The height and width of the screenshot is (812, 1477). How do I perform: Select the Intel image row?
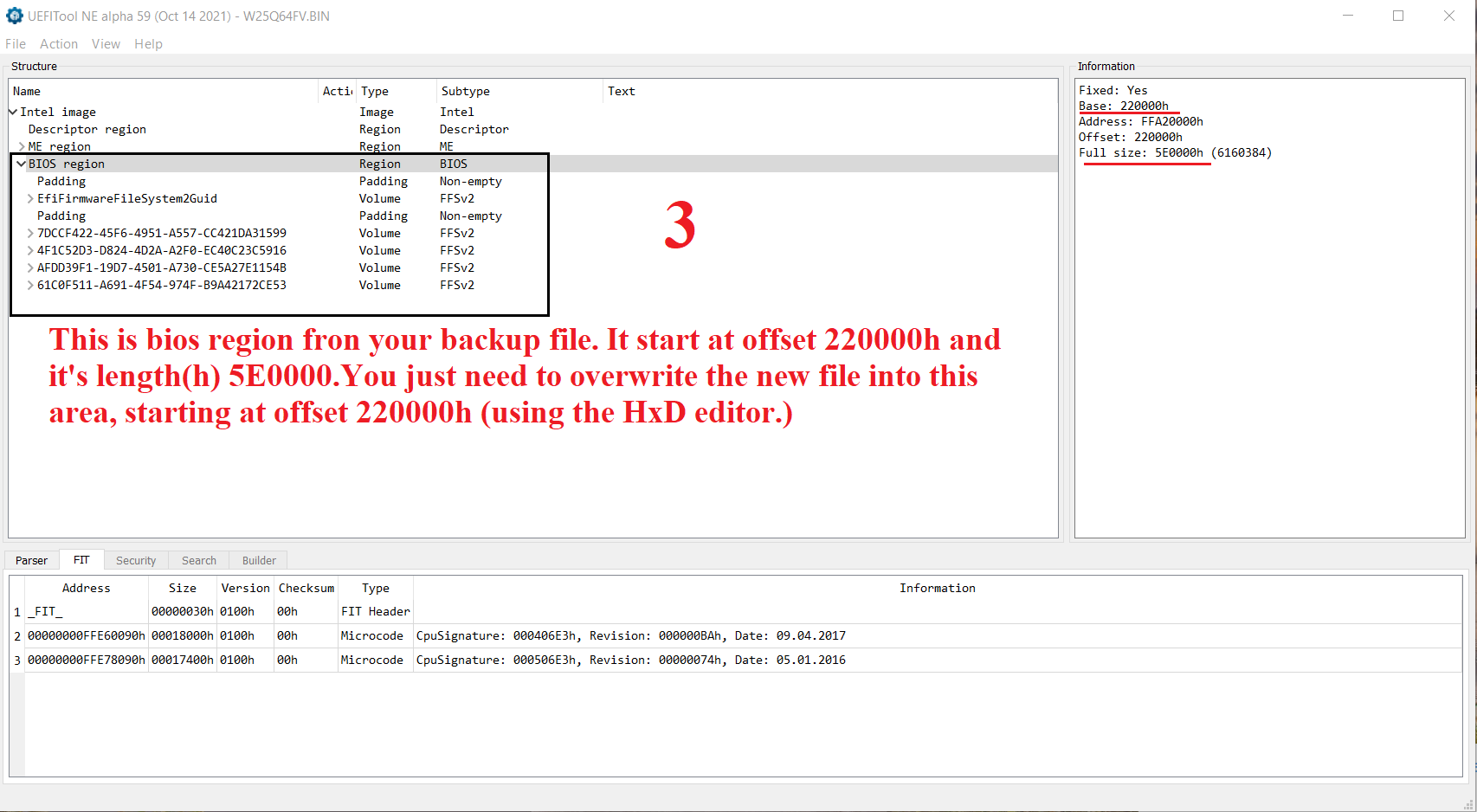click(x=533, y=112)
